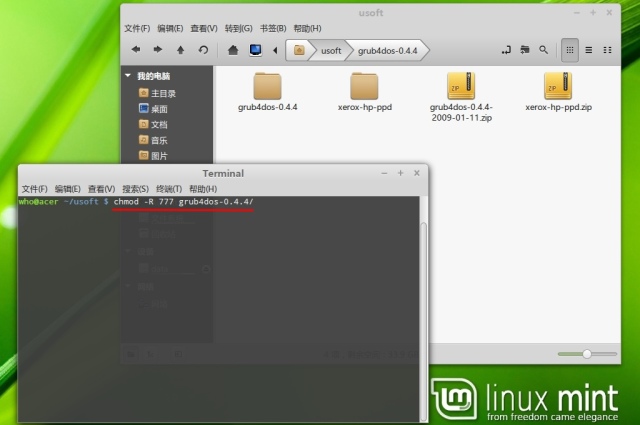640x425 pixels.
Task: Open 图片 in the sidebar
Action: pyautogui.click(x=153, y=156)
